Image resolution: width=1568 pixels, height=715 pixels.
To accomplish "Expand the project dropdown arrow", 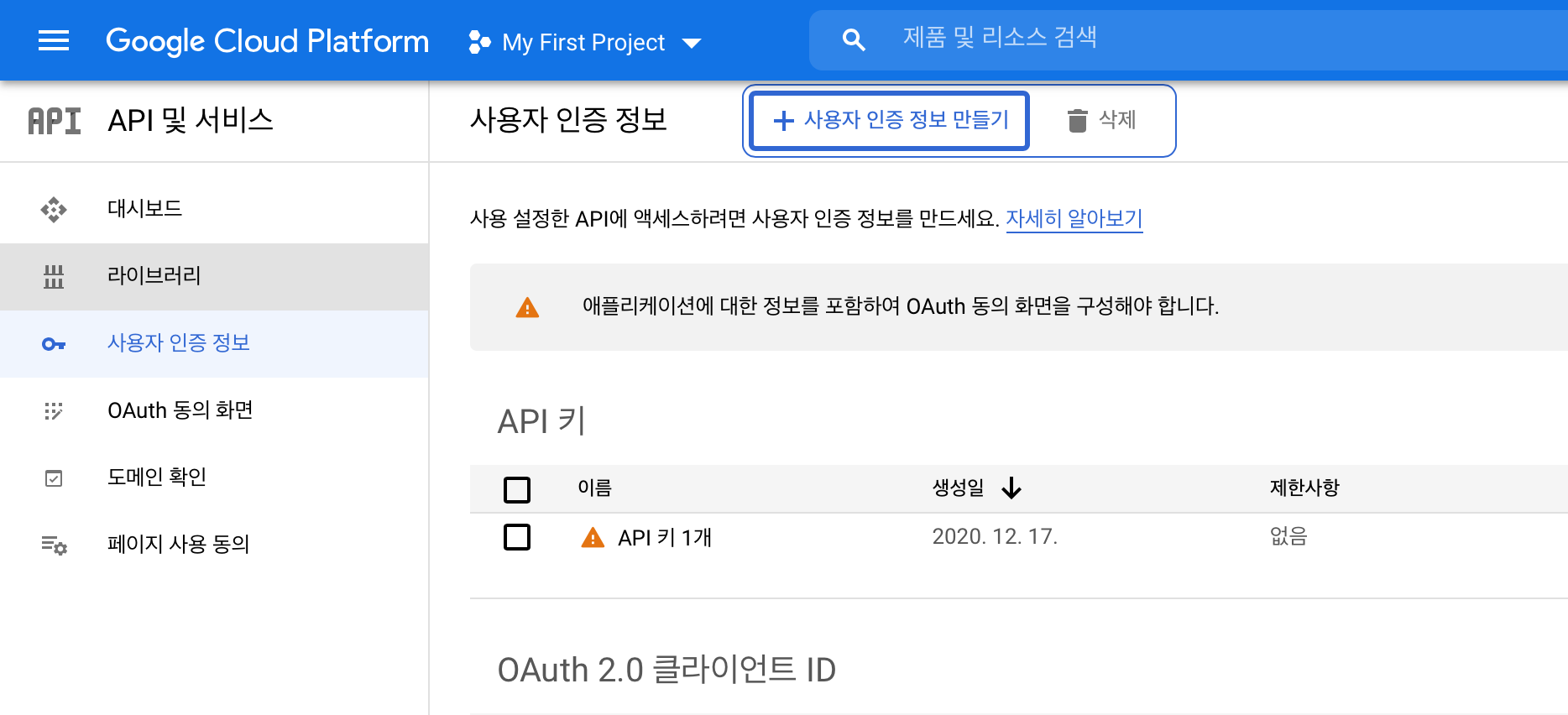I will pos(692,44).
